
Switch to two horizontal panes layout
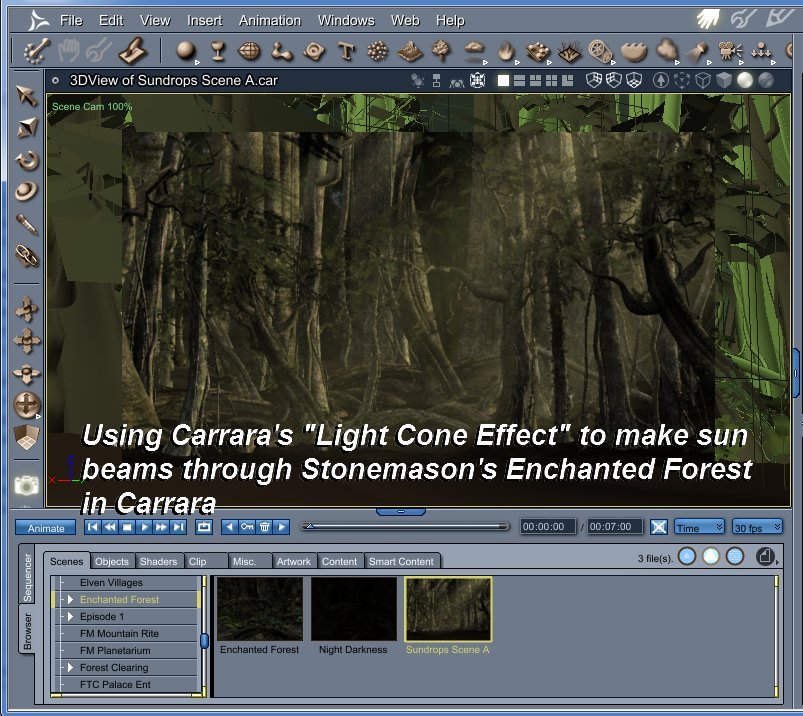[x=519, y=80]
